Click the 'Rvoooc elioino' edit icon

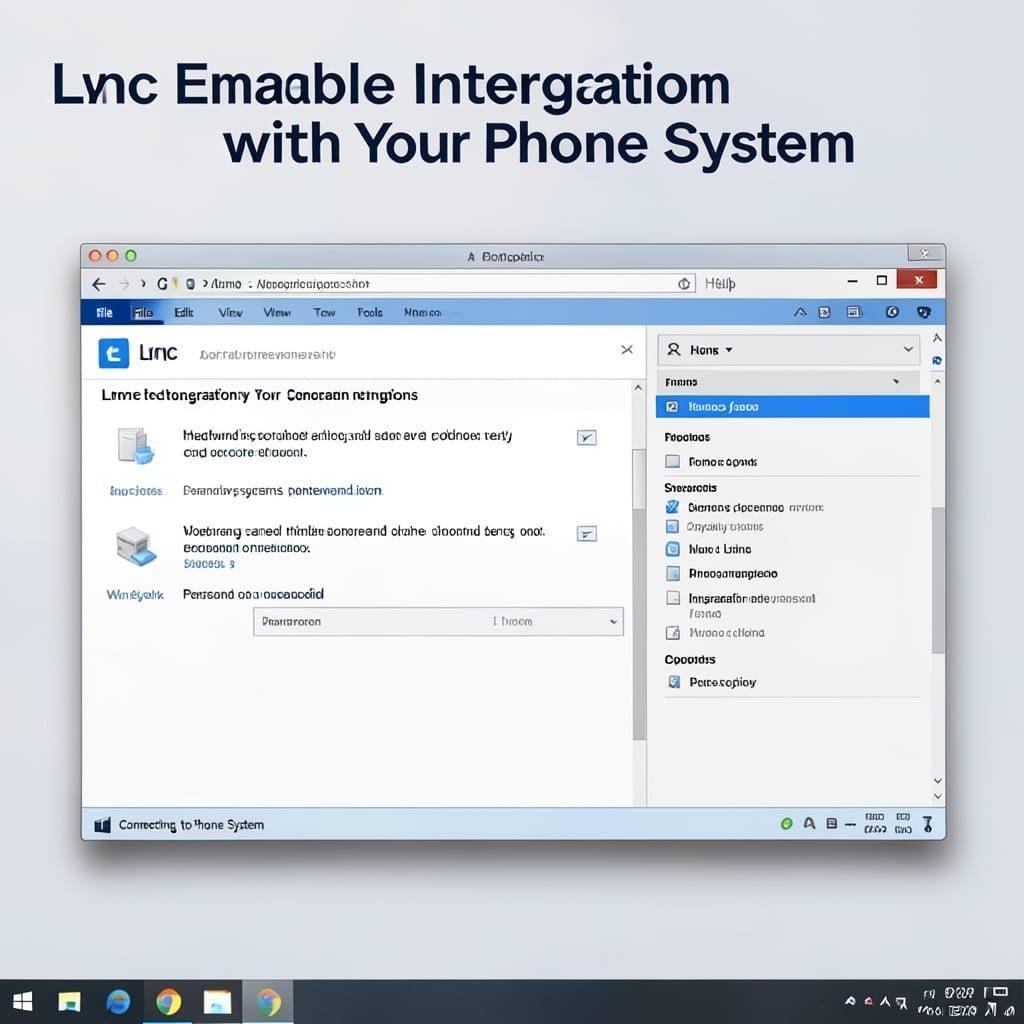coord(672,632)
